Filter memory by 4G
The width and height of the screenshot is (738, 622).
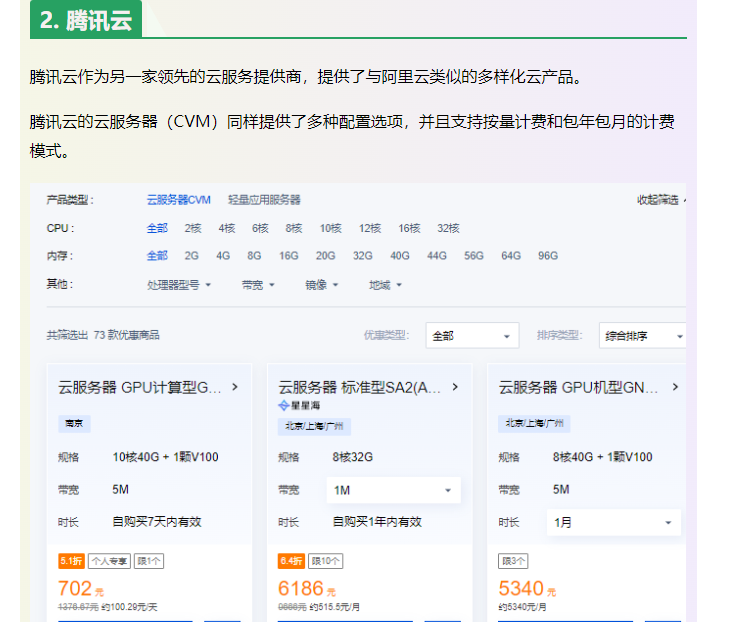tap(223, 255)
